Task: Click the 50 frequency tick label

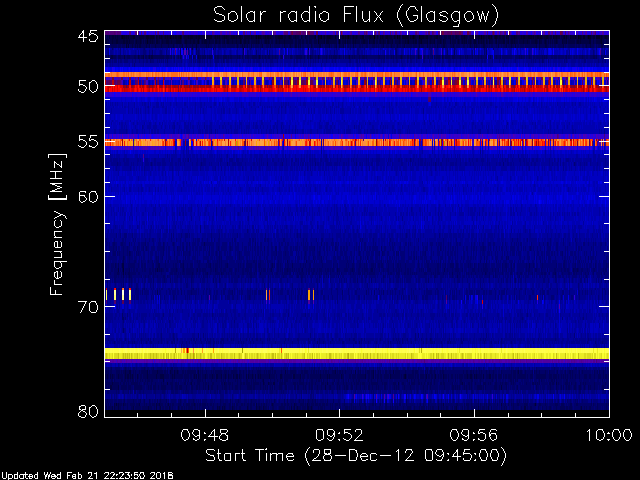Action: (x=88, y=87)
